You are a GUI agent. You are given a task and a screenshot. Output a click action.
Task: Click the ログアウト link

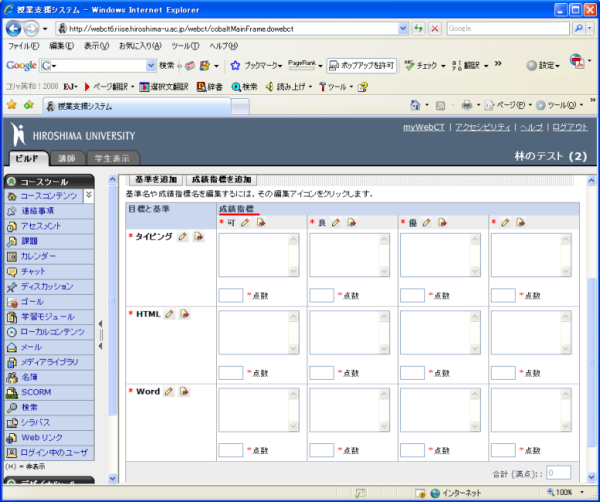[x=570, y=127]
